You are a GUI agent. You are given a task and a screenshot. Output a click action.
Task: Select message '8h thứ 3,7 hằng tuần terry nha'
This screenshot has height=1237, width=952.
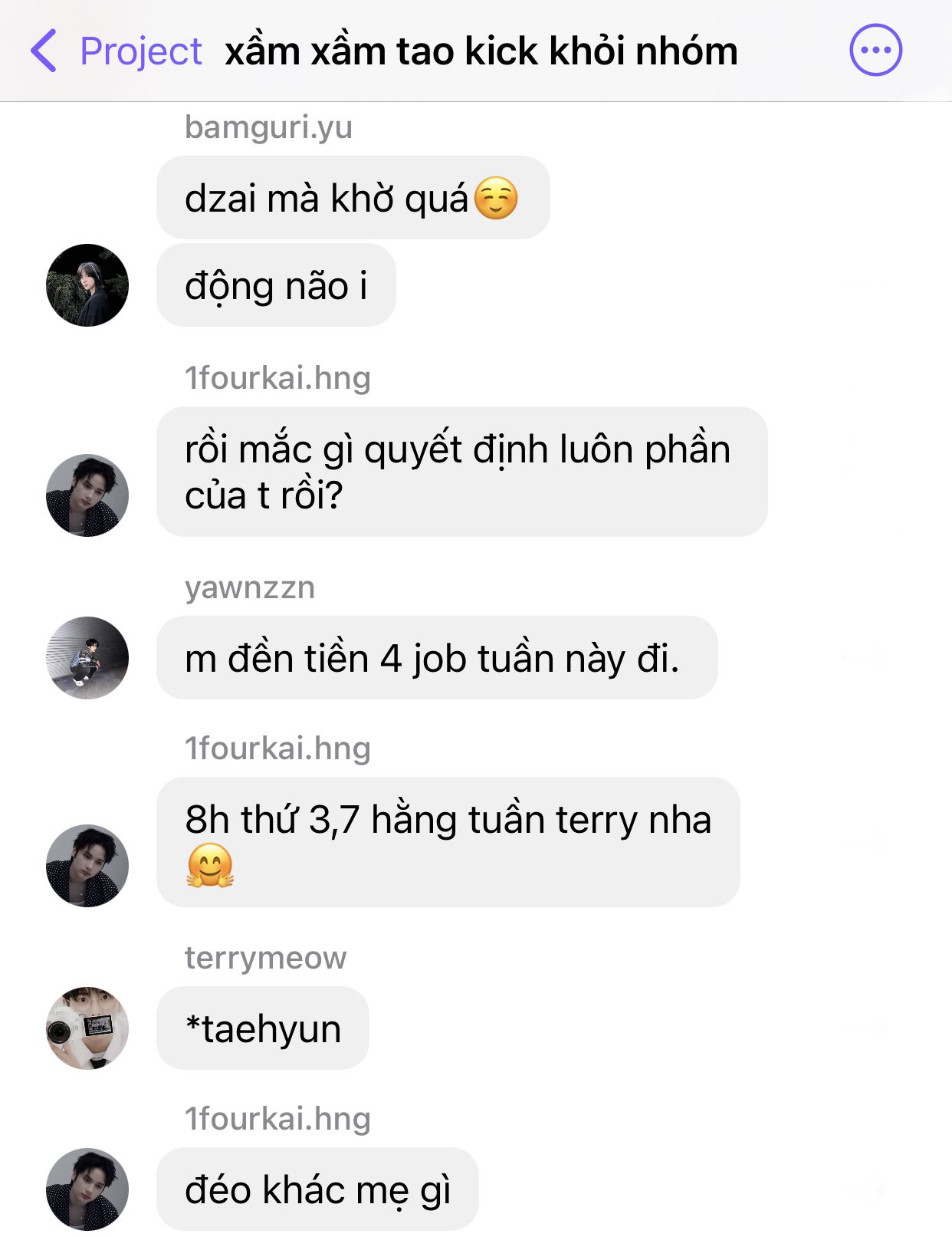point(448,842)
